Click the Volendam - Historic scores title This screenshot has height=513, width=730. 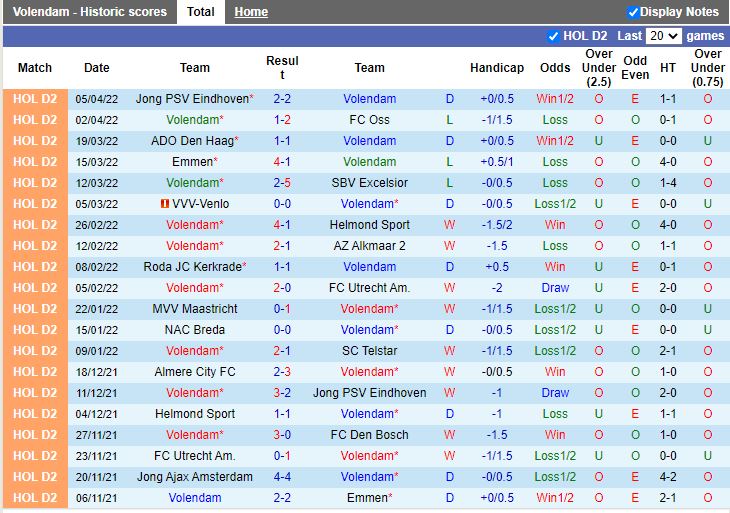(x=89, y=12)
